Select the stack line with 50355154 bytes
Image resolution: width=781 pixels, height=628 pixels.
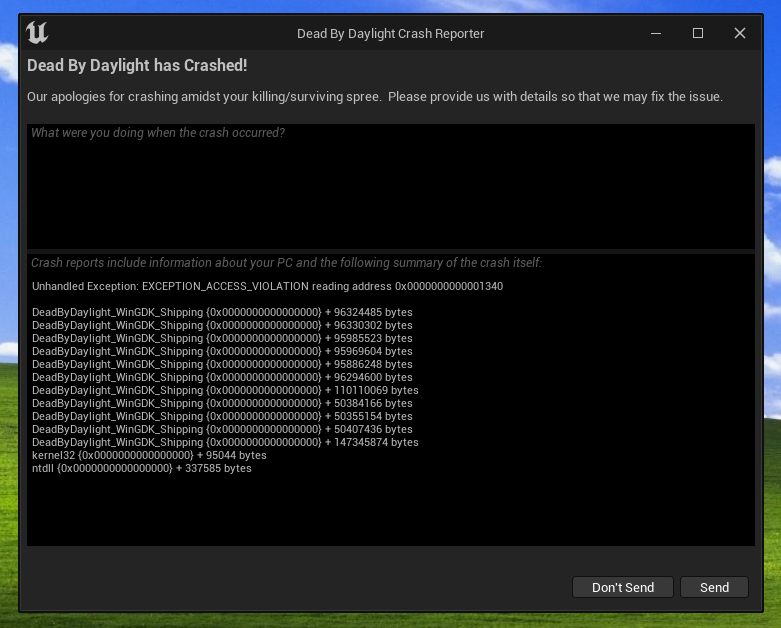[x=222, y=416]
